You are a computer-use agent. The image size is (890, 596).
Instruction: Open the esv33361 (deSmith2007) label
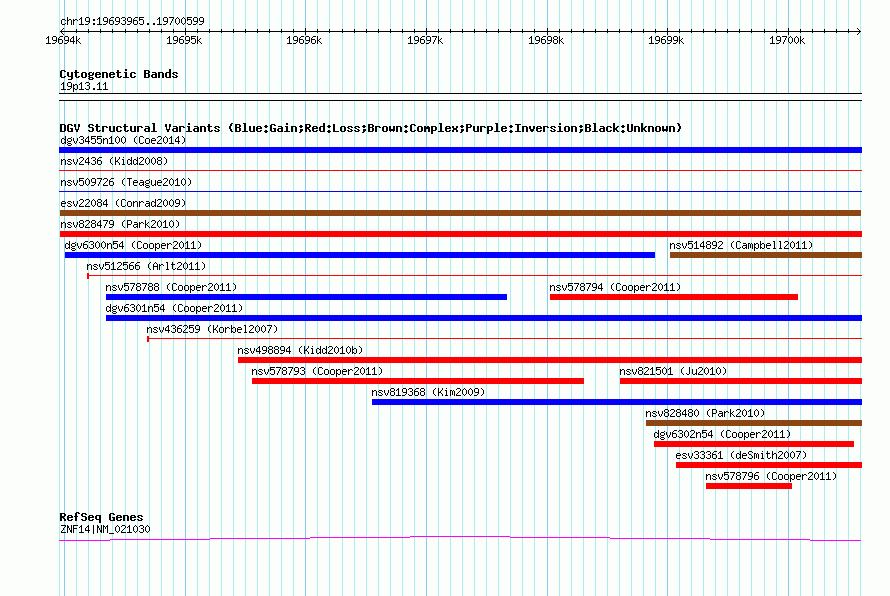(741, 455)
